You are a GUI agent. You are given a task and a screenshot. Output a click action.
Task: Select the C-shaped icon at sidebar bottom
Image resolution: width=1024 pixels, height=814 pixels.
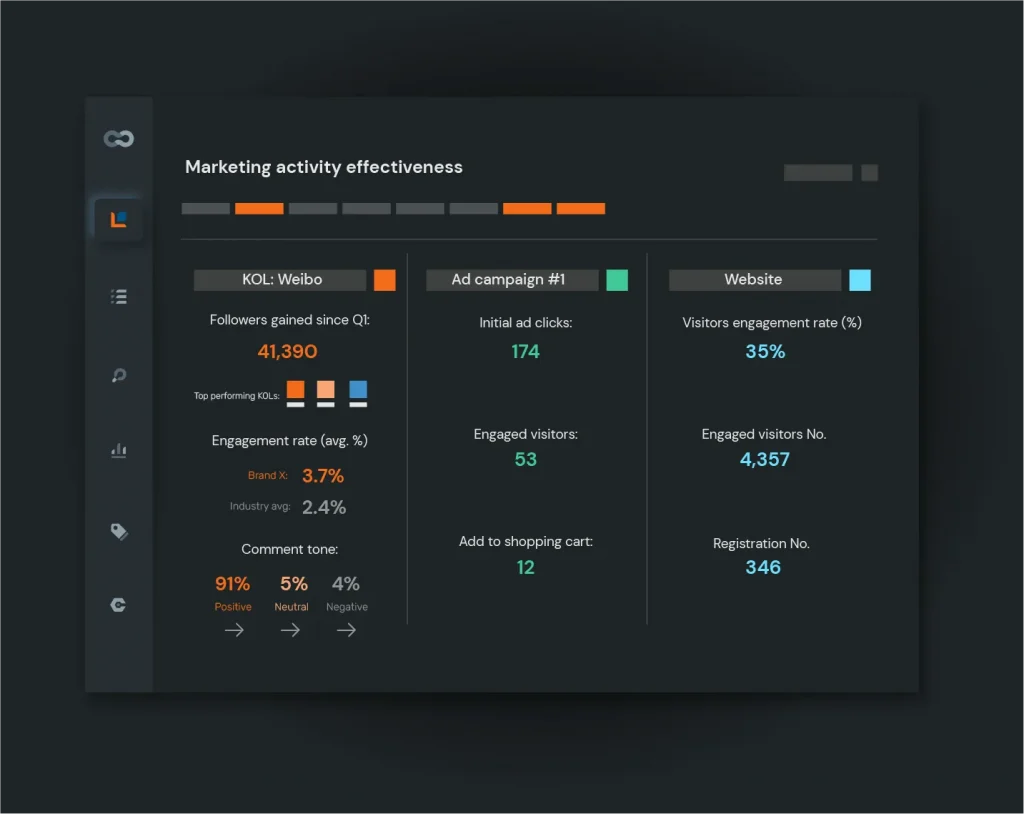click(x=118, y=605)
